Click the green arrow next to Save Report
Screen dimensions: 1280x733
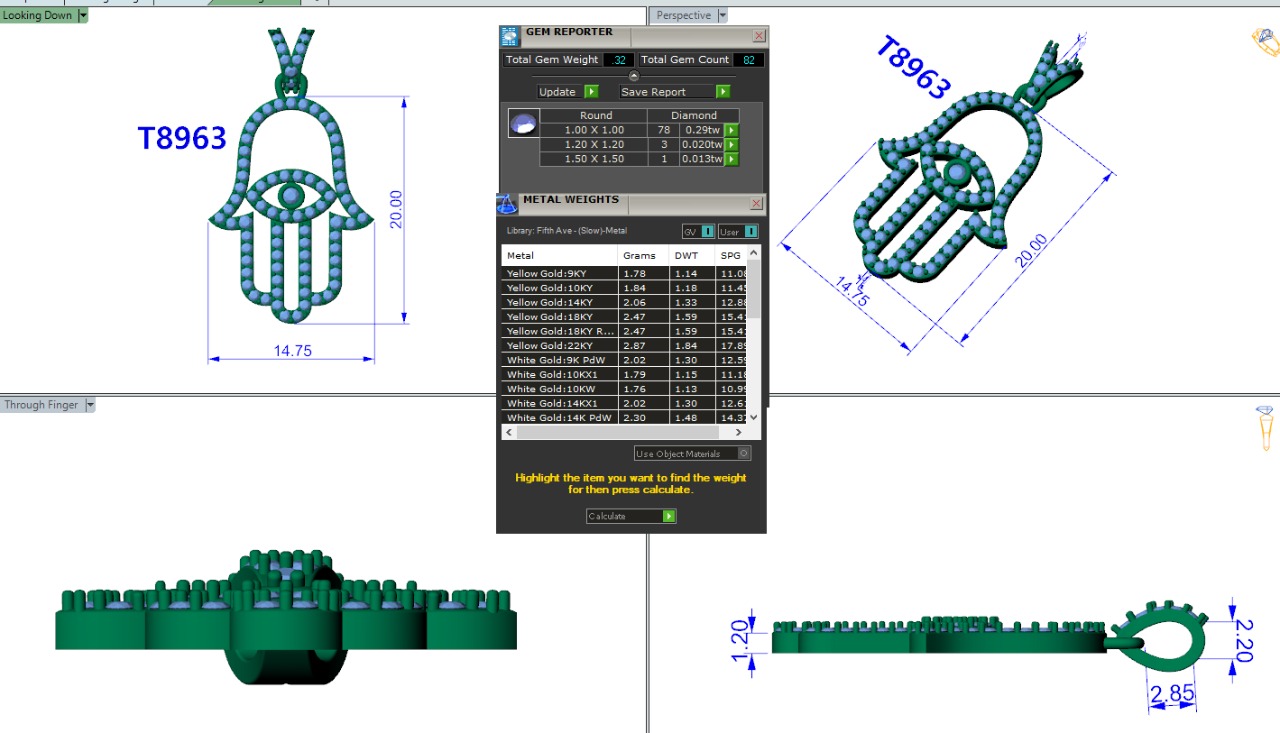(723, 92)
